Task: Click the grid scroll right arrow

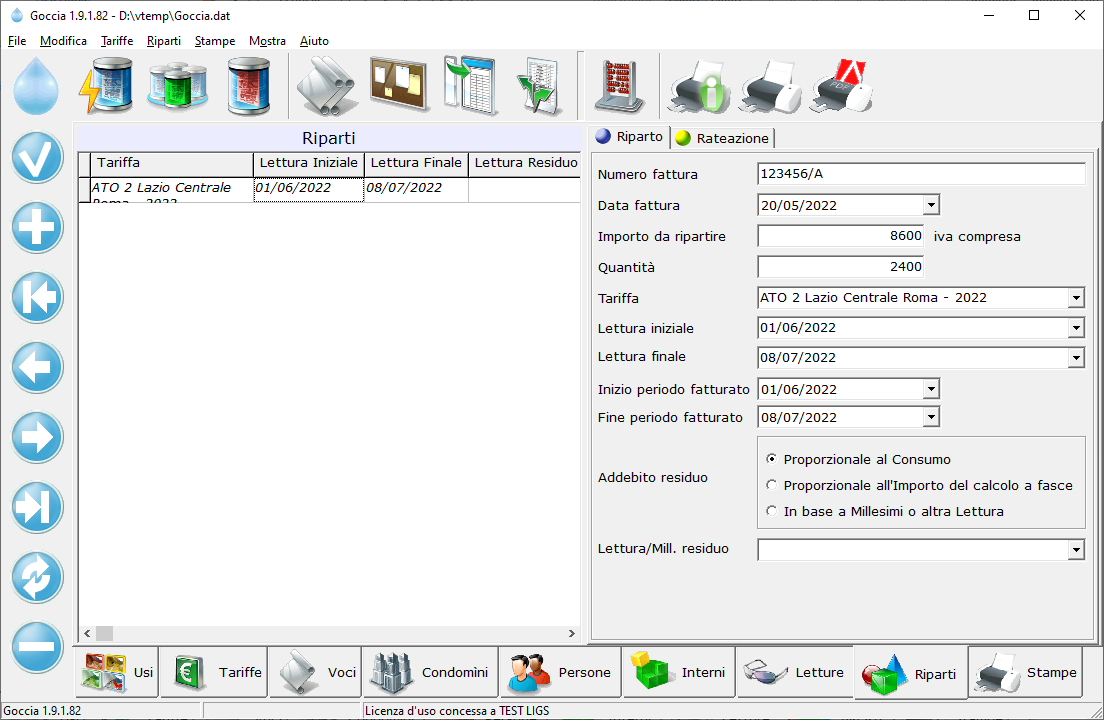Action: click(x=572, y=633)
